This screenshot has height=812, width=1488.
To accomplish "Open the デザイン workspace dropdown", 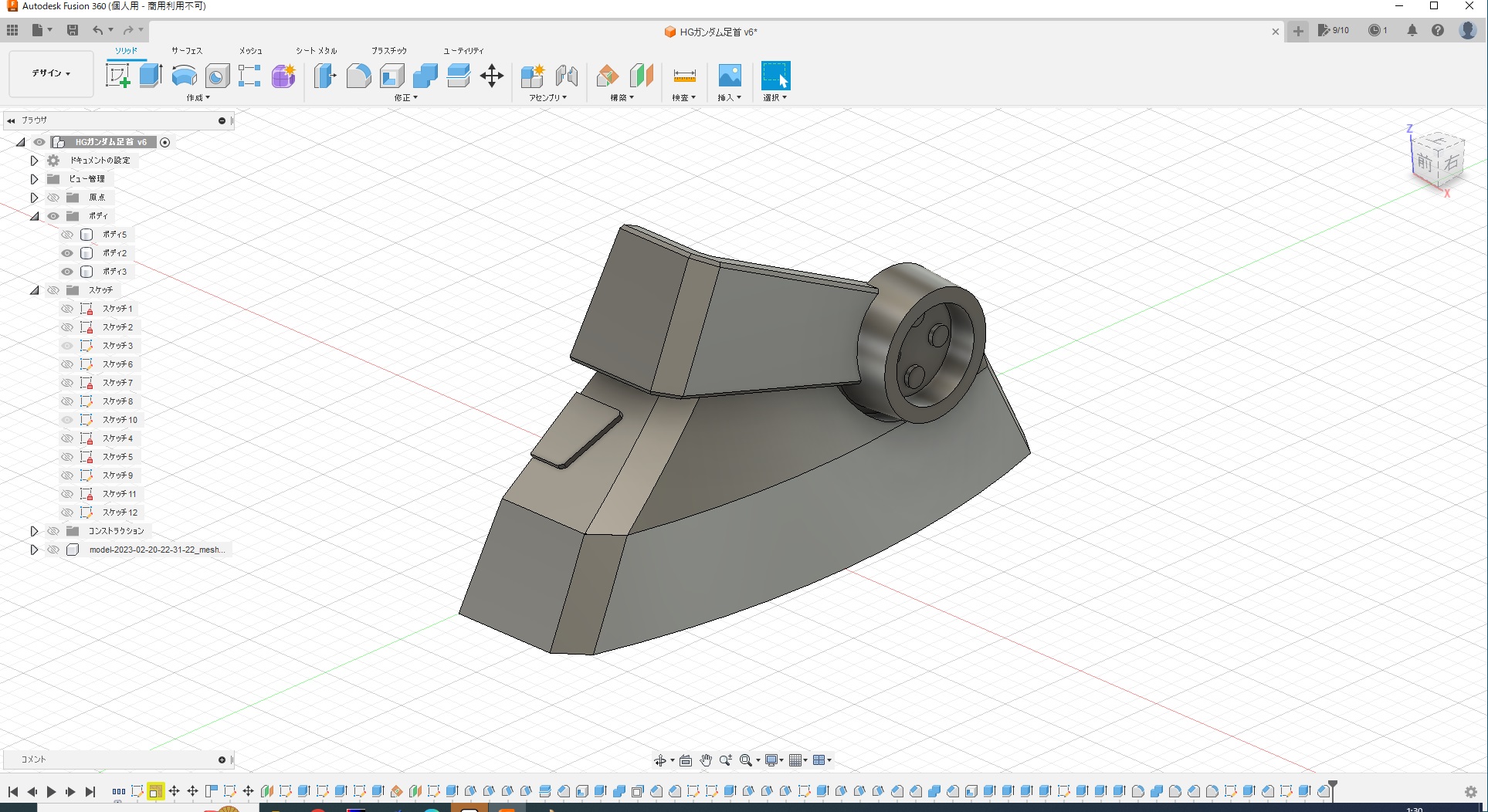I will pos(51,73).
